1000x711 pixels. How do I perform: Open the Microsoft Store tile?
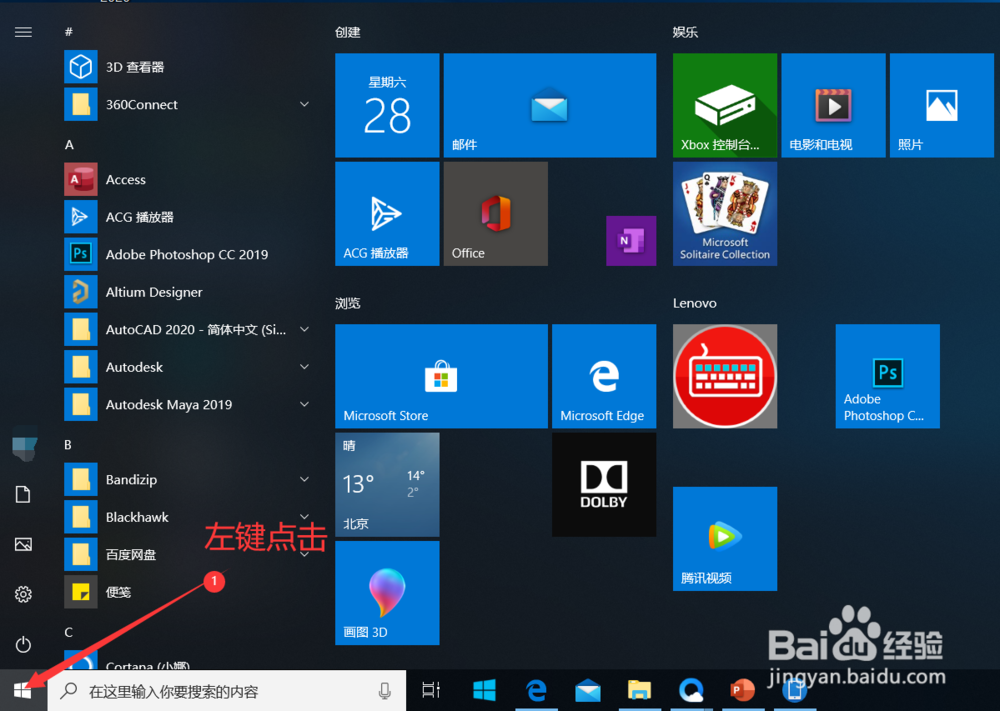[441, 376]
